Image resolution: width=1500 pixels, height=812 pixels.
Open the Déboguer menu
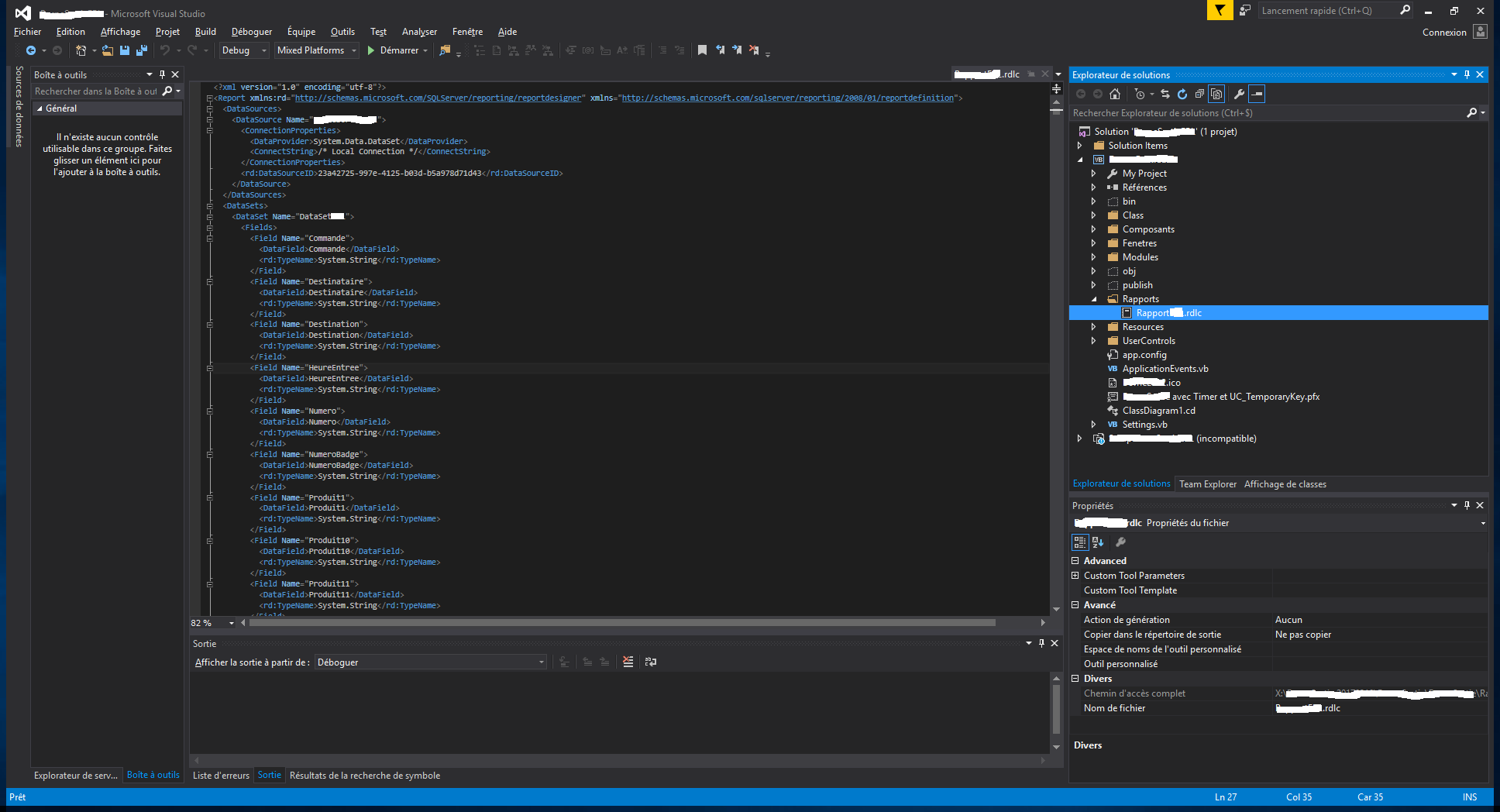point(251,31)
